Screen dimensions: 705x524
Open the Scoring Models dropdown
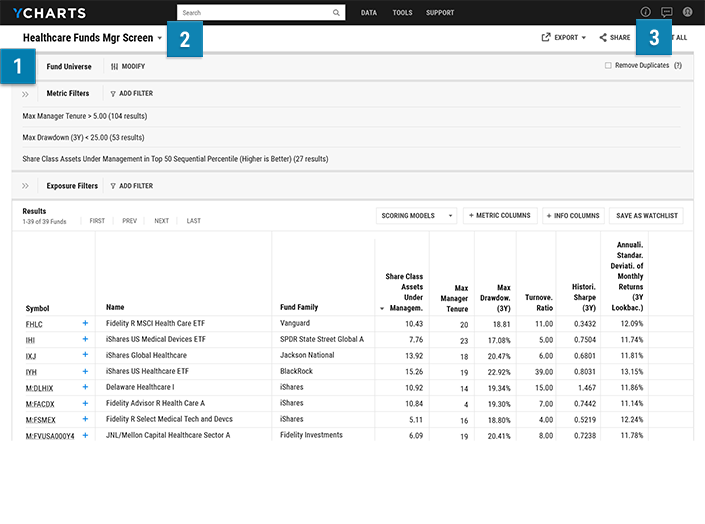click(x=416, y=216)
